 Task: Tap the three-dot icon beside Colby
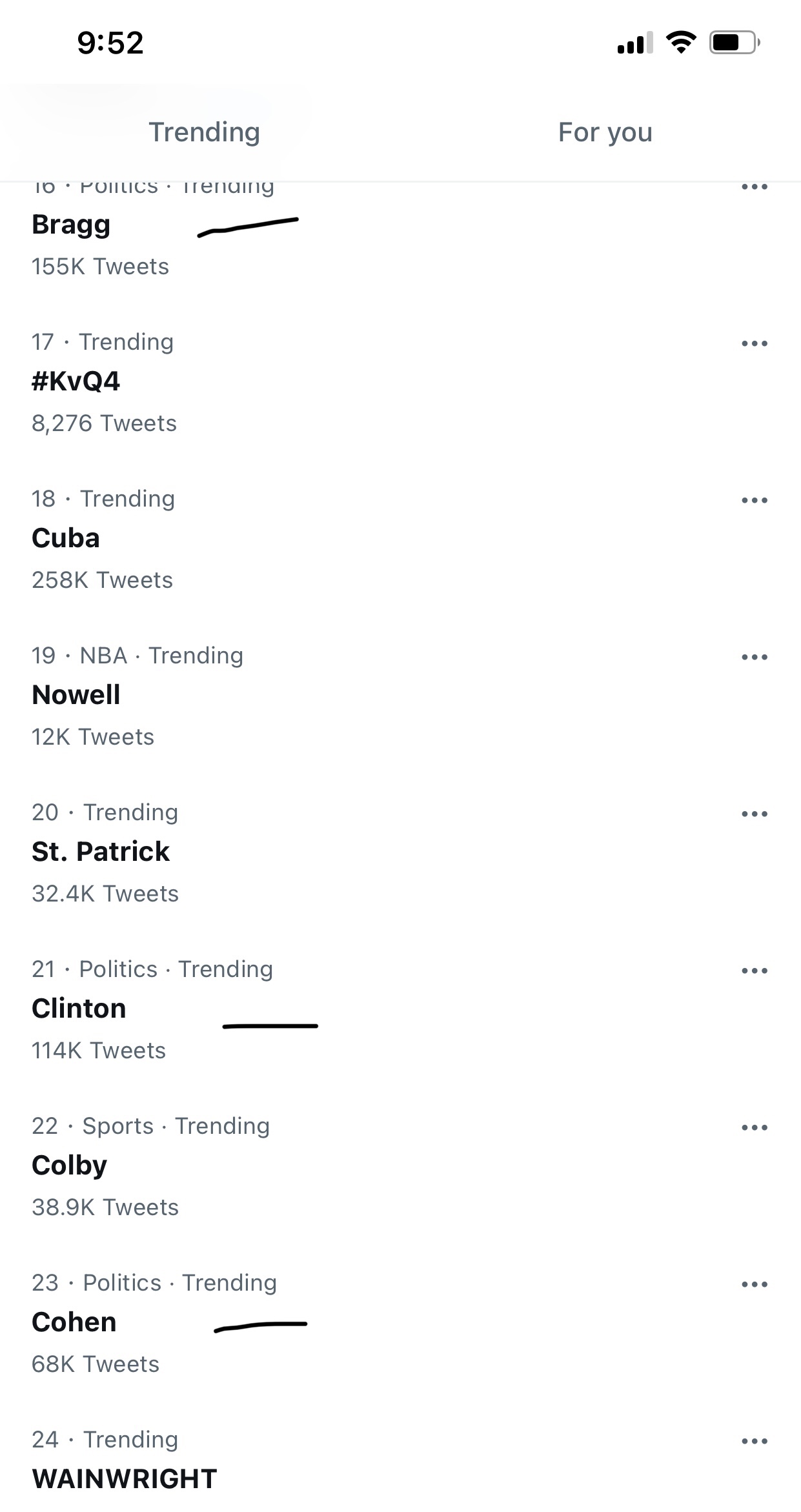click(x=755, y=1127)
